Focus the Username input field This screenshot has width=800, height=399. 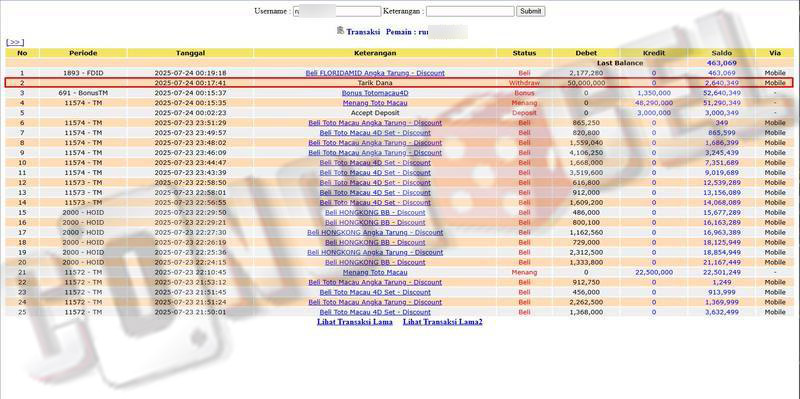[337, 11]
